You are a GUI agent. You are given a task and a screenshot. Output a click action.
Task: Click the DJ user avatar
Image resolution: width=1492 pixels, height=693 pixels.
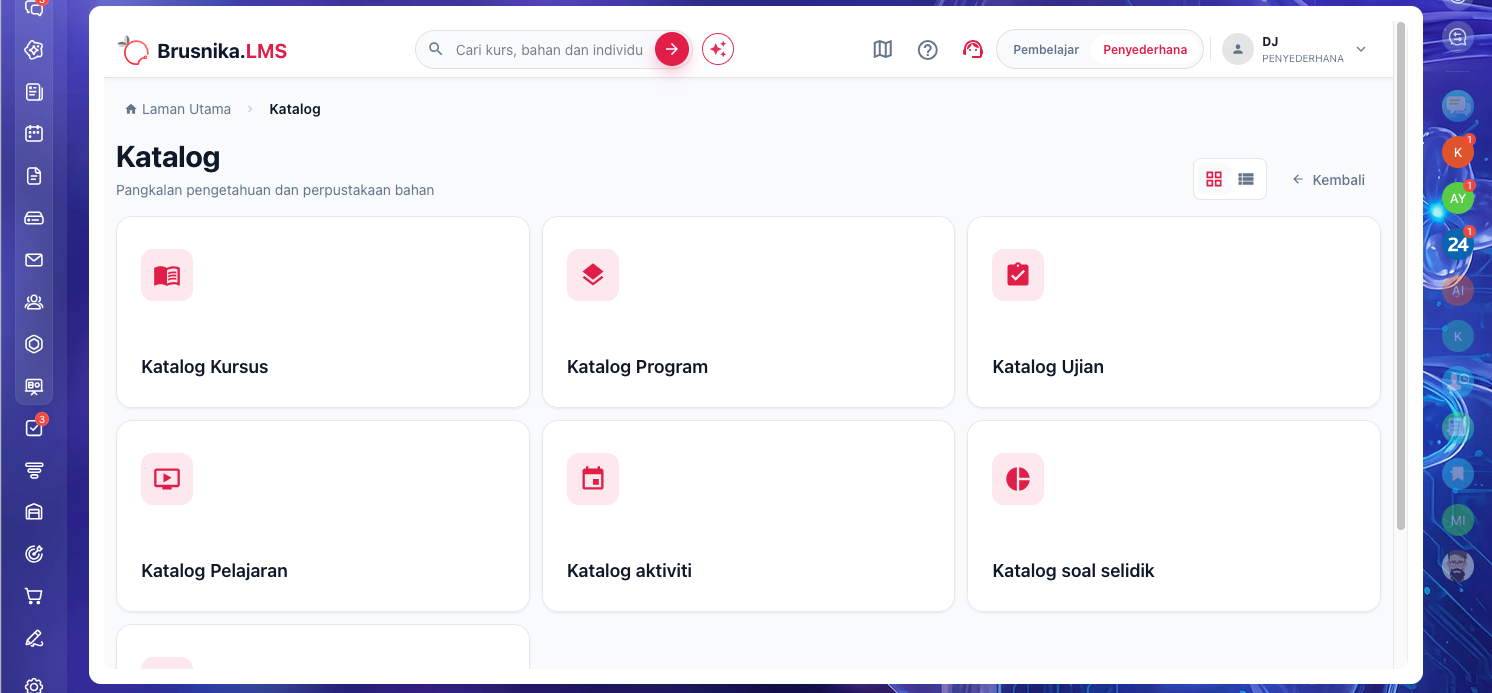pyautogui.click(x=1238, y=49)
